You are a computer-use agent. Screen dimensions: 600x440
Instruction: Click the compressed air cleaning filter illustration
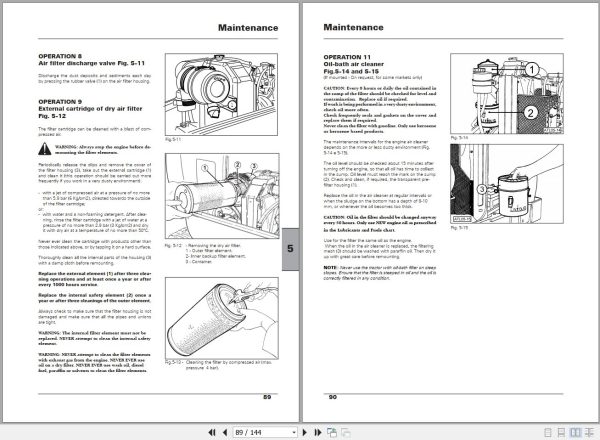point(222,318)
